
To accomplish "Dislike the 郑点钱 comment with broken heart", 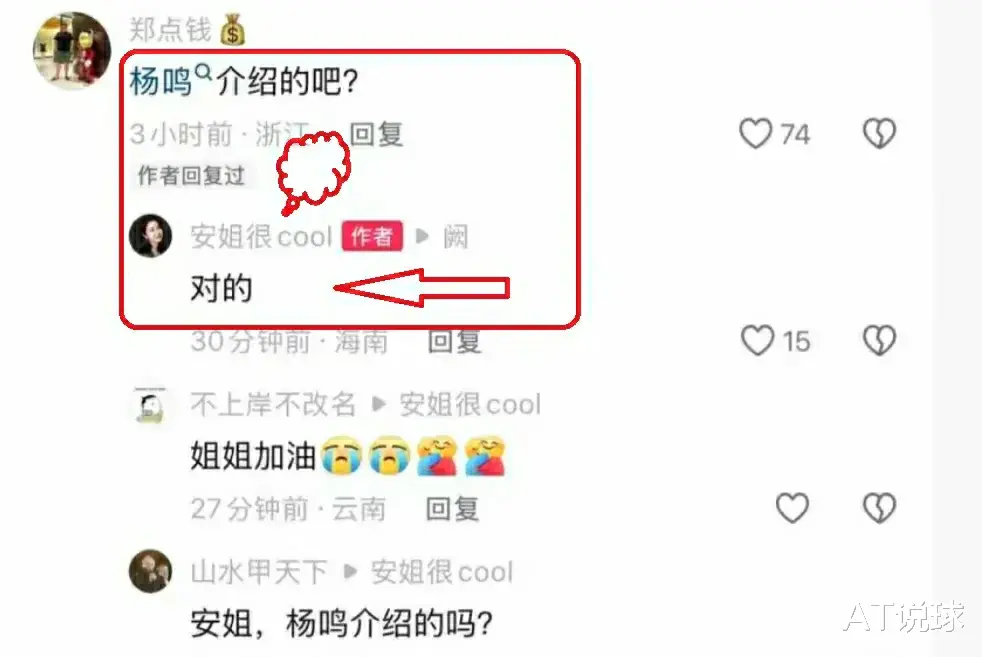I will click(x=879, y=133).
